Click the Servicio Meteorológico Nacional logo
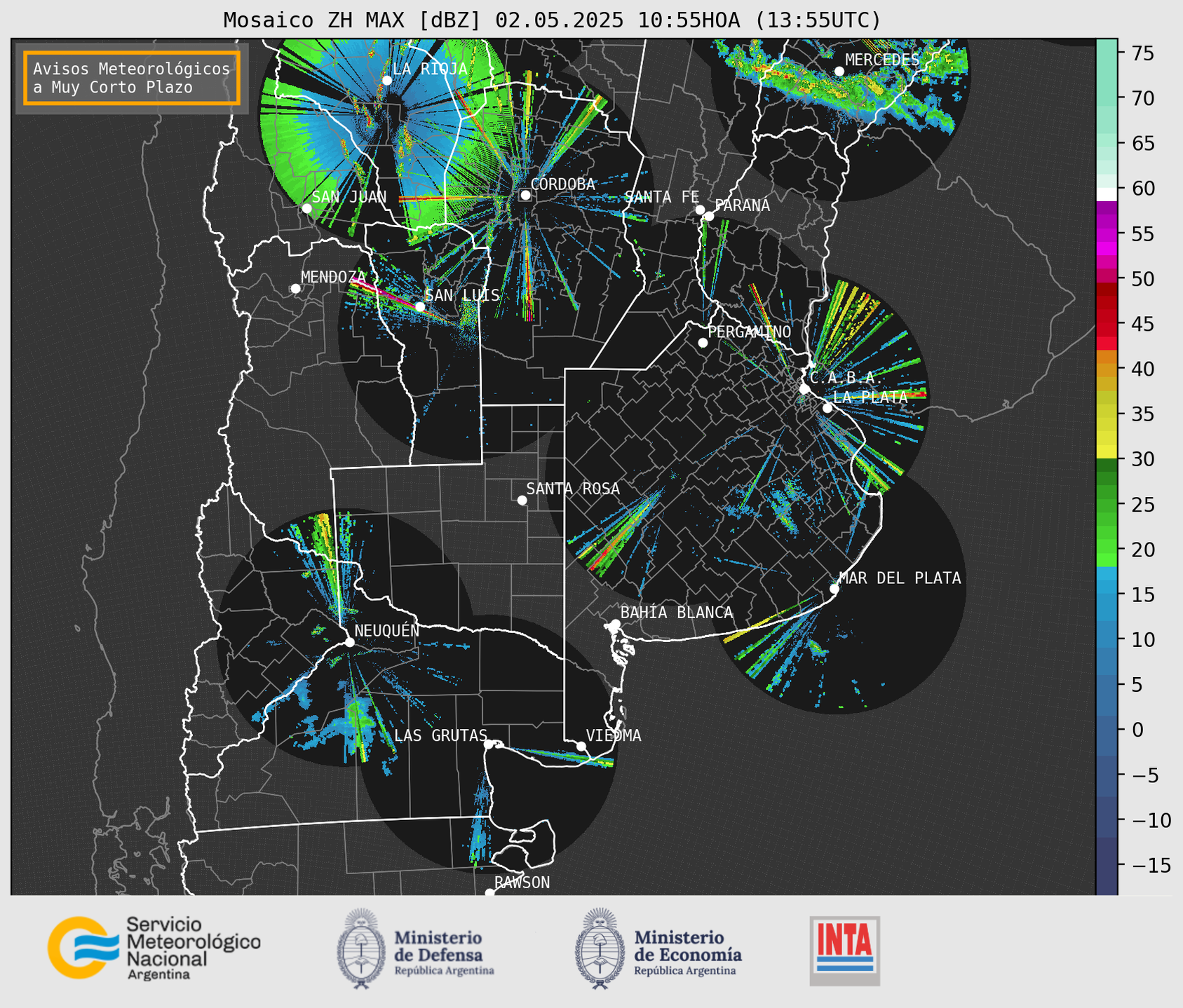 (x=154, y=948)
